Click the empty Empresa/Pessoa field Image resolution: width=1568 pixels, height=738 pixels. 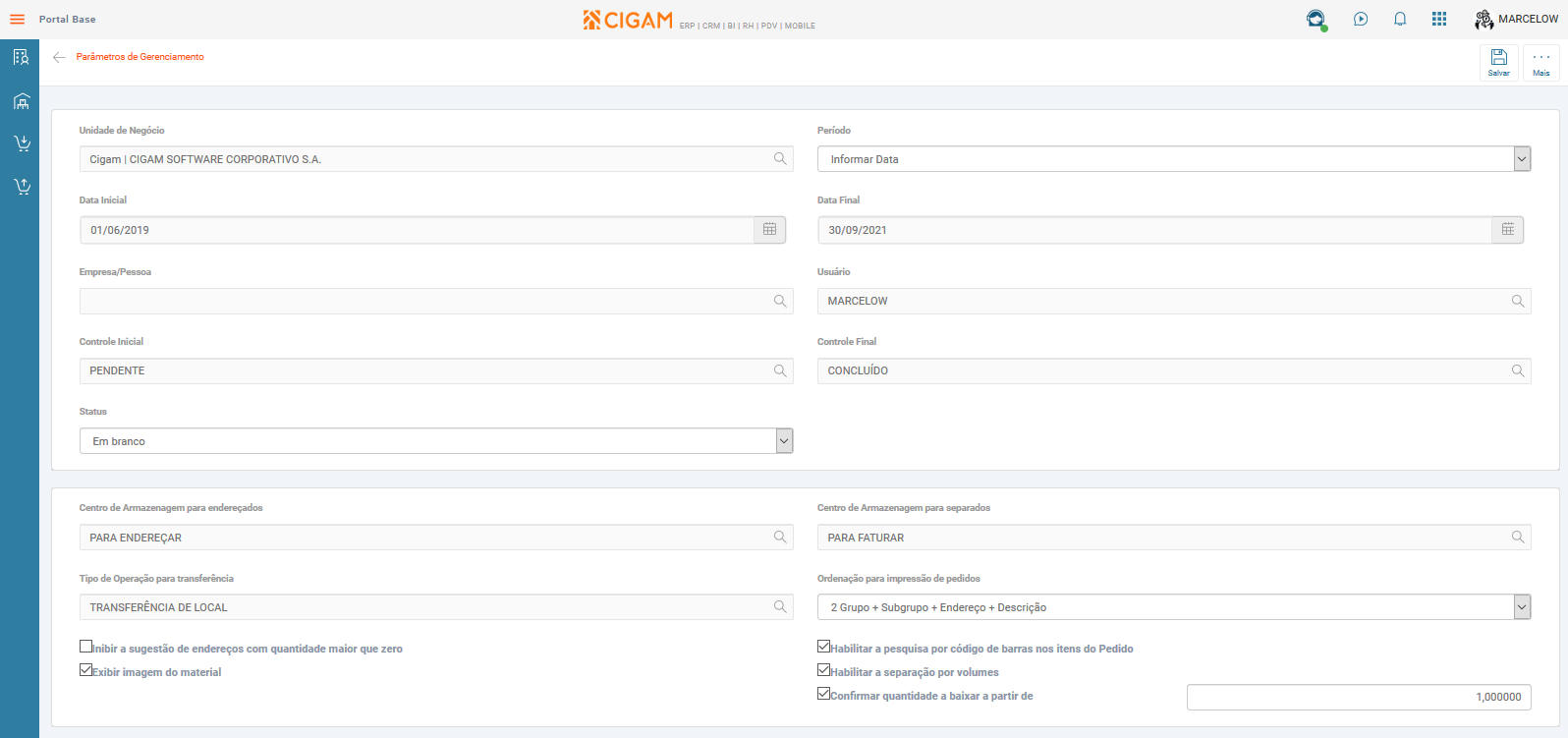click(x=436, y=301)
